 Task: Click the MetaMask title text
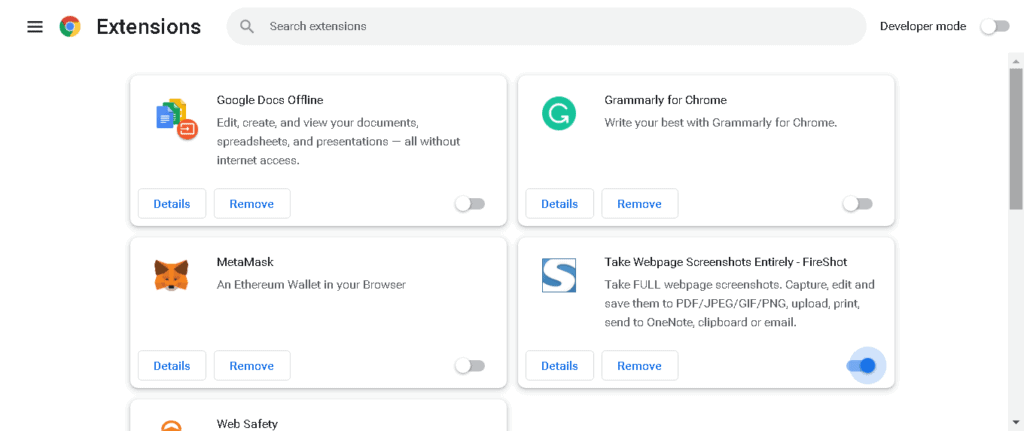245,262
